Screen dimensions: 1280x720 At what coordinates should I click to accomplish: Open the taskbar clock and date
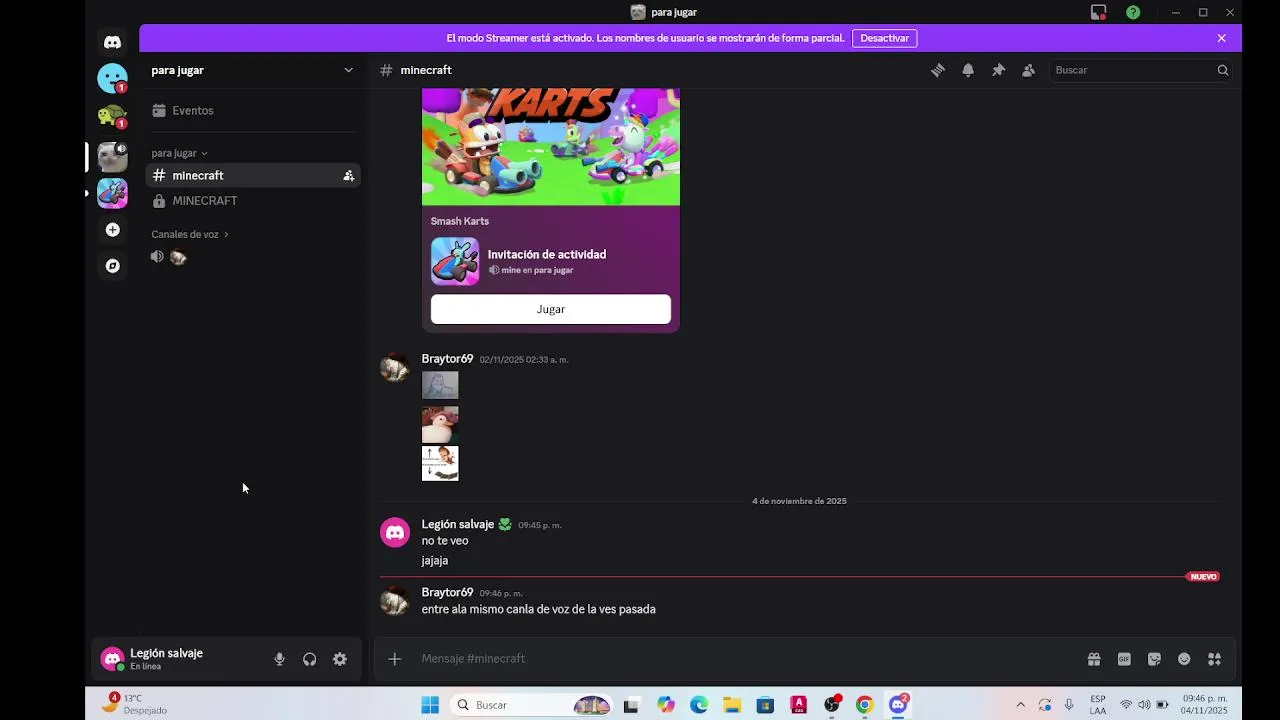click(x=1204, y=704)
